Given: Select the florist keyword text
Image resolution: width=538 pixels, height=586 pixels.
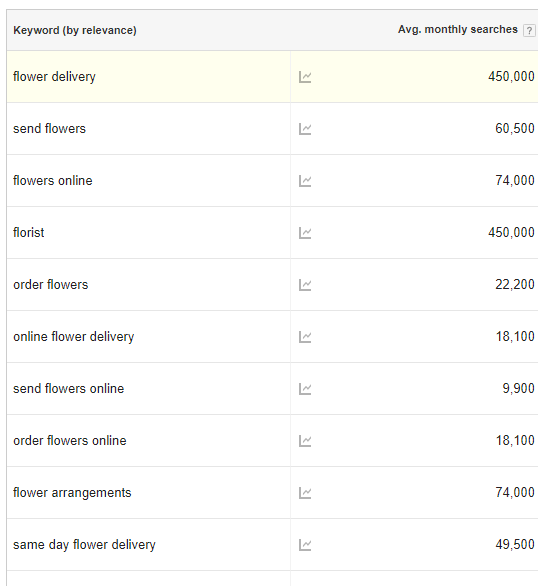Looking at the screenshot, I should (x=28, y=232).
